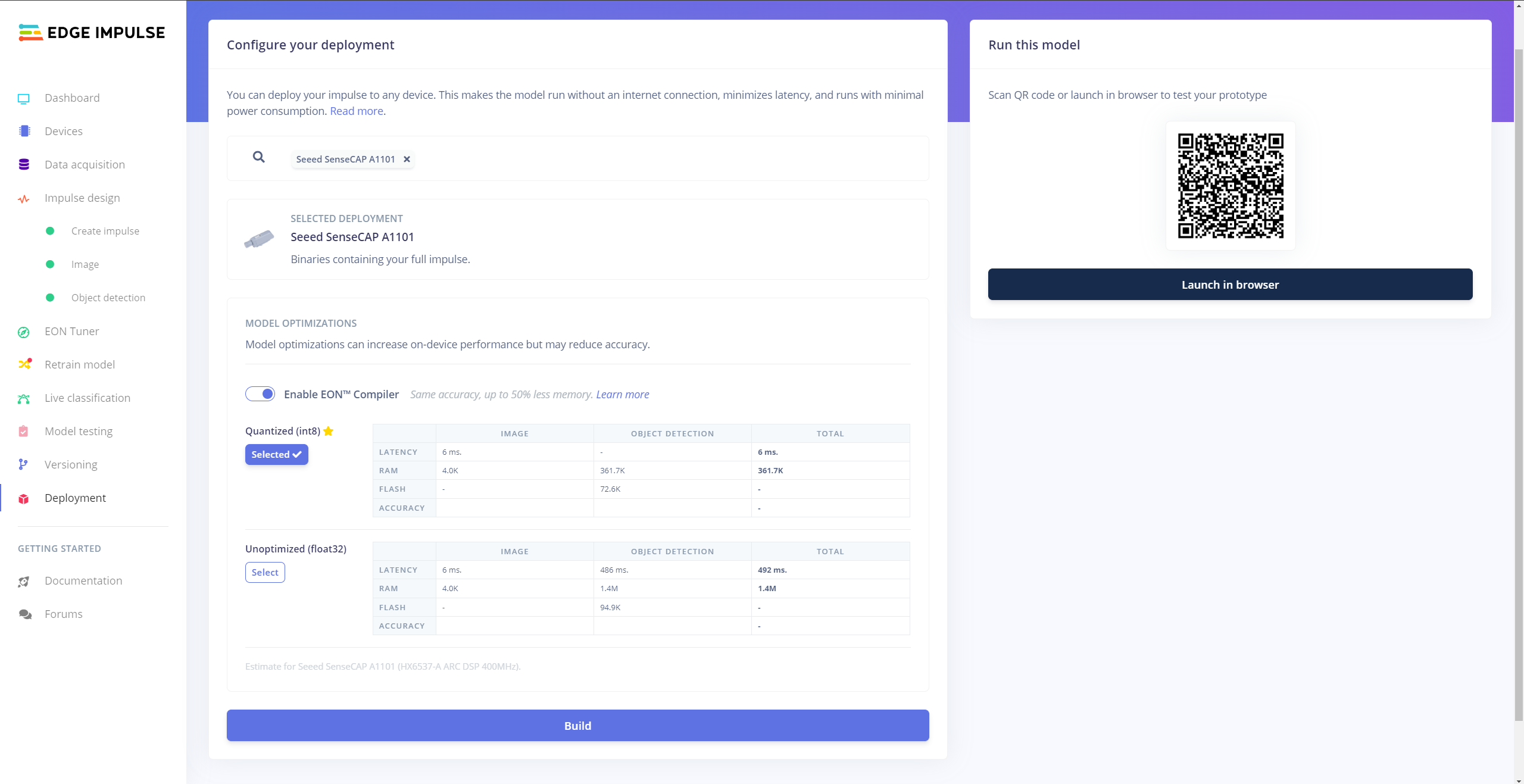Image resolution: width=1524 pixels, height=784 pixels.
Task: Click the Data acquisition sidebar icon
Action: [24, 165]
